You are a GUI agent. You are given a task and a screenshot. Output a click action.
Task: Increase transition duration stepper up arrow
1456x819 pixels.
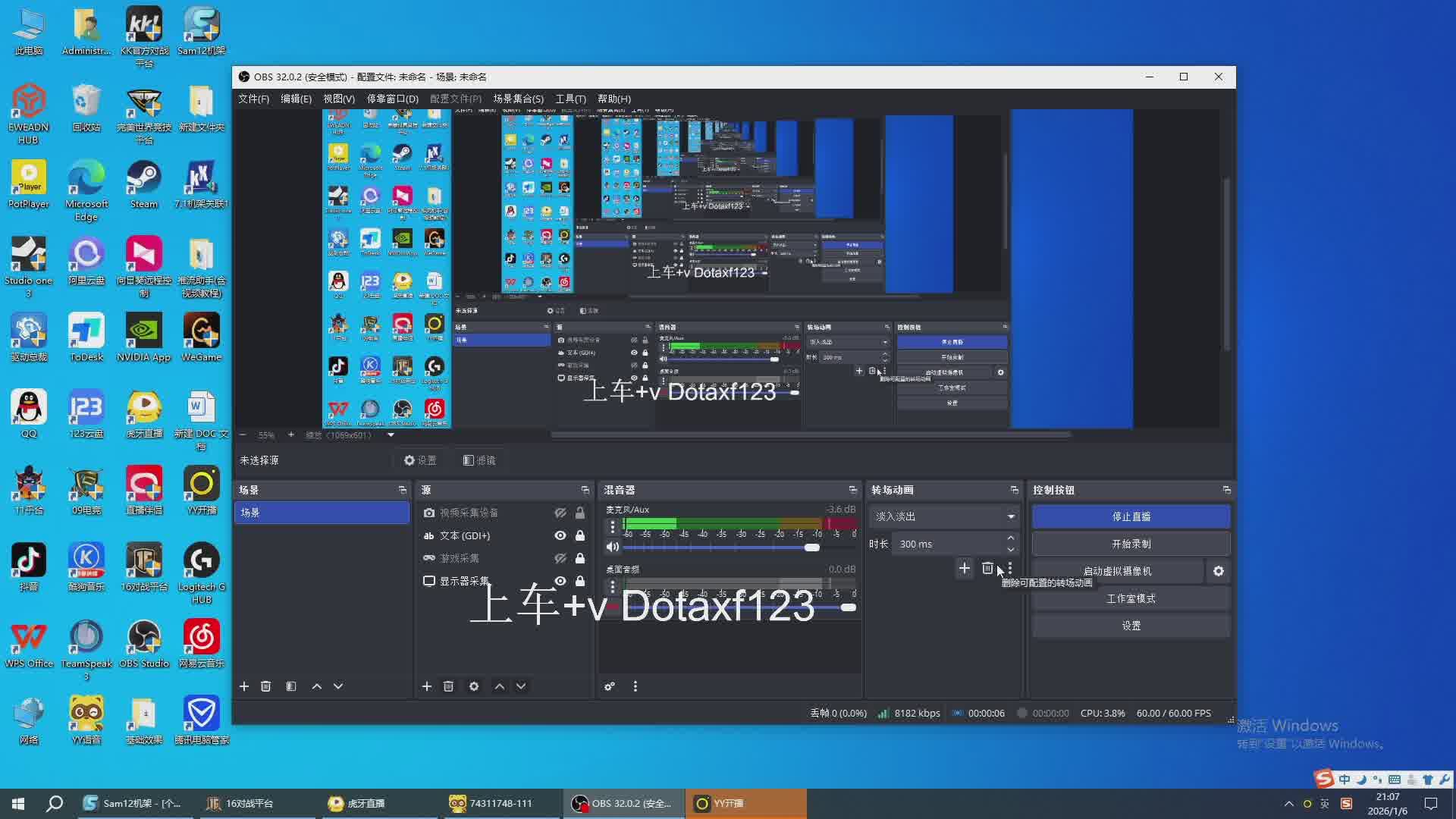click(x=1010, y=538)
